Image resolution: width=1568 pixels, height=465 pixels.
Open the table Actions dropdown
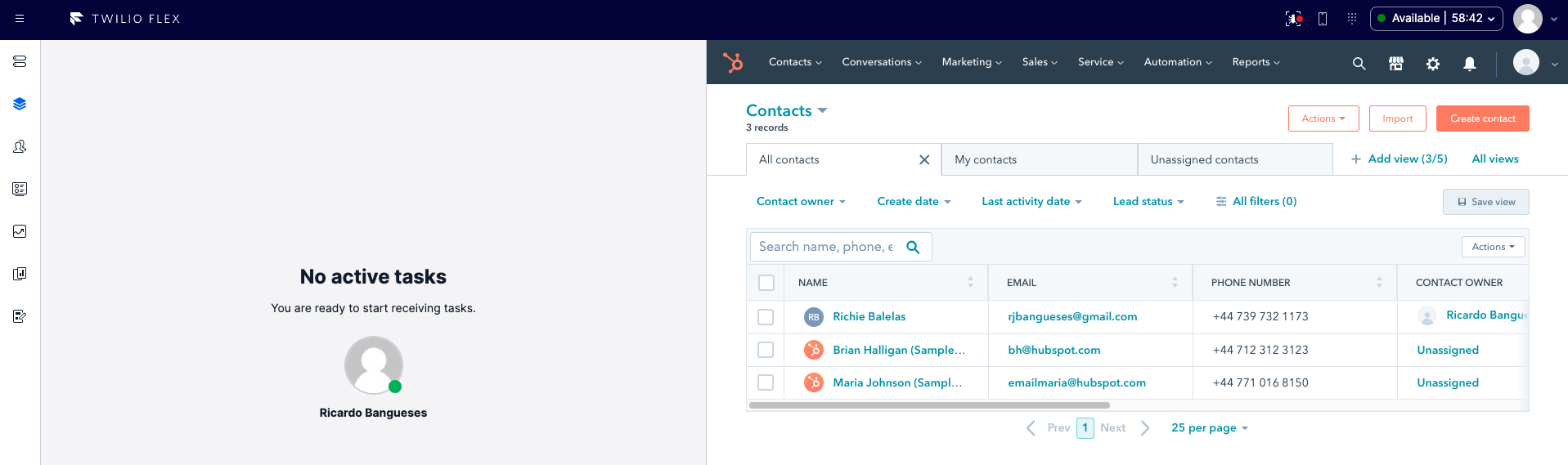click(1493, 247)
